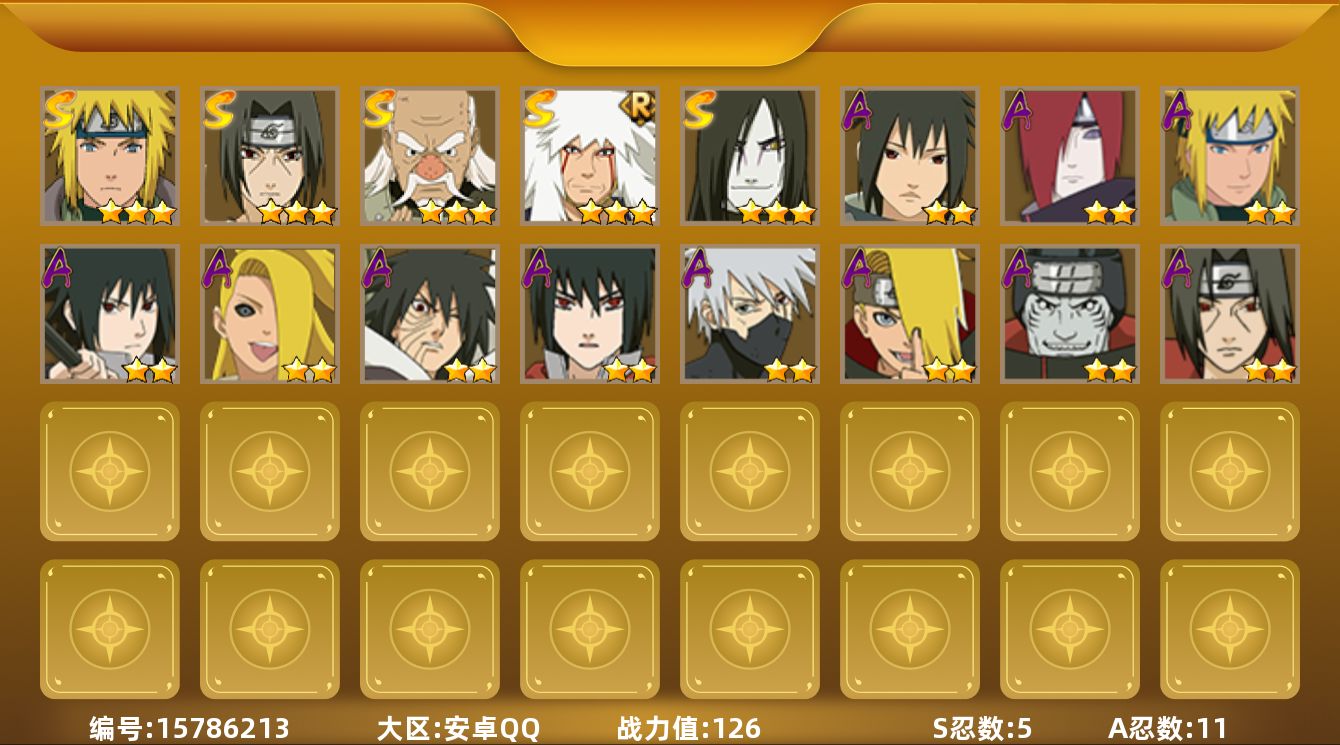Click the A忍数:11 counter

(1167, 728)
